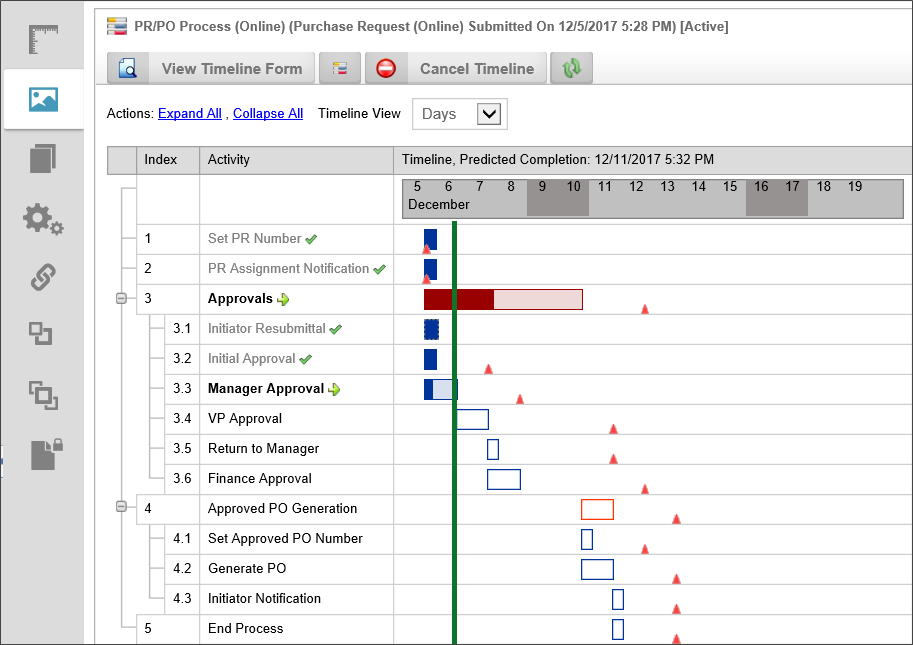
Task: Click the VP Approval outlined timeline bar
Action: (x=472, y=419)
